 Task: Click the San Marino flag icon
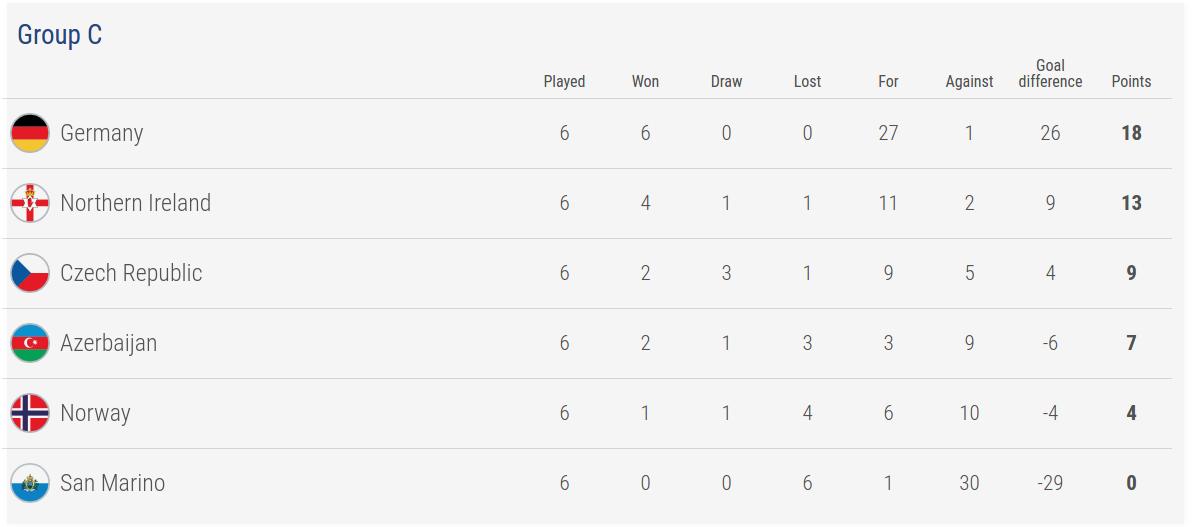pyautogui.click(x=30, y=483)
